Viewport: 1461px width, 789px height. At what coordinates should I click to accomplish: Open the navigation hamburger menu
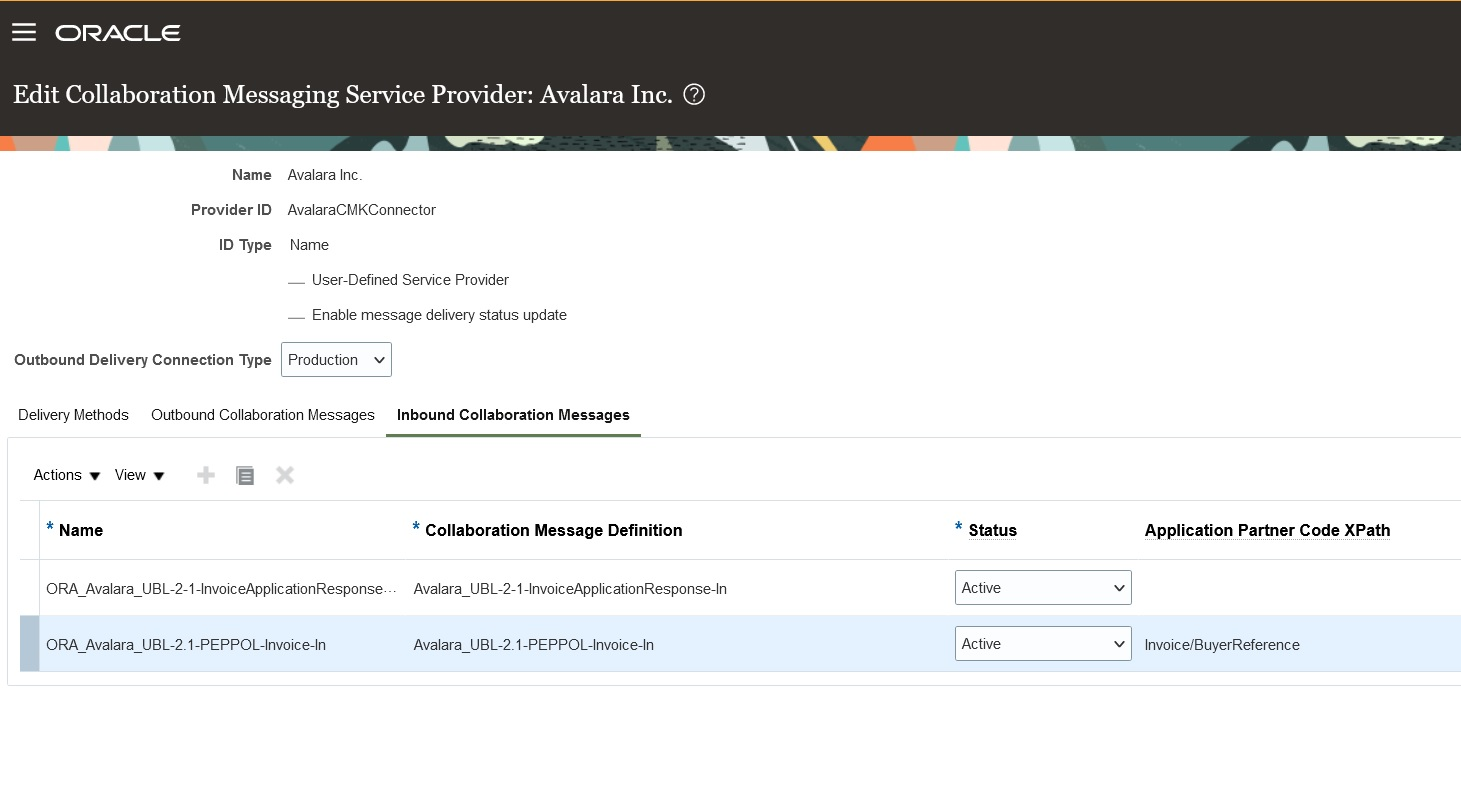coord(24,31)
